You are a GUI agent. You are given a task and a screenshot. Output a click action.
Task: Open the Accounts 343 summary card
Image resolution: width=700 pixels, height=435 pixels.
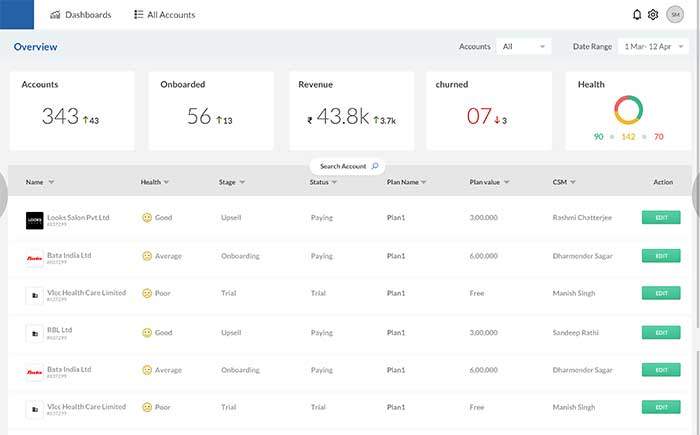[72, 110]
